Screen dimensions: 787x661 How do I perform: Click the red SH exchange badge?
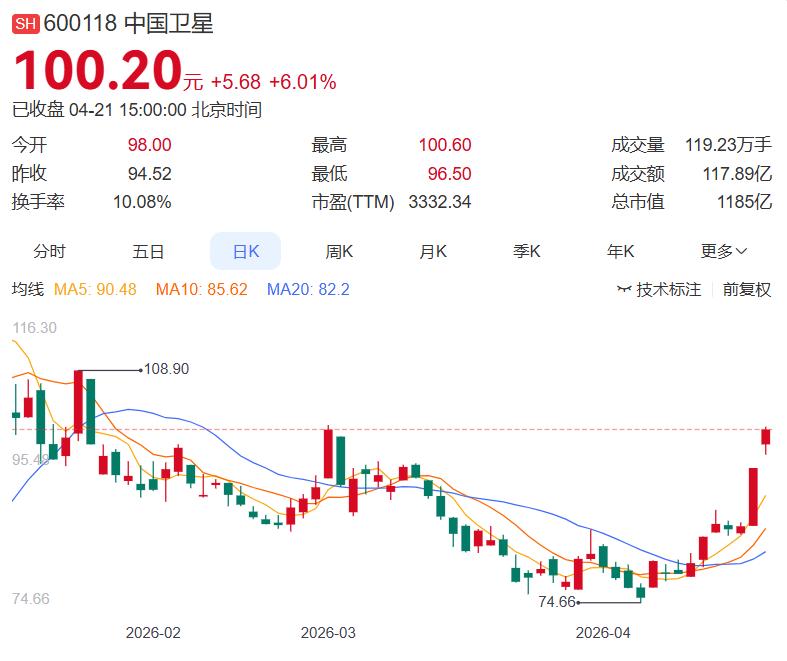[26, 24]
